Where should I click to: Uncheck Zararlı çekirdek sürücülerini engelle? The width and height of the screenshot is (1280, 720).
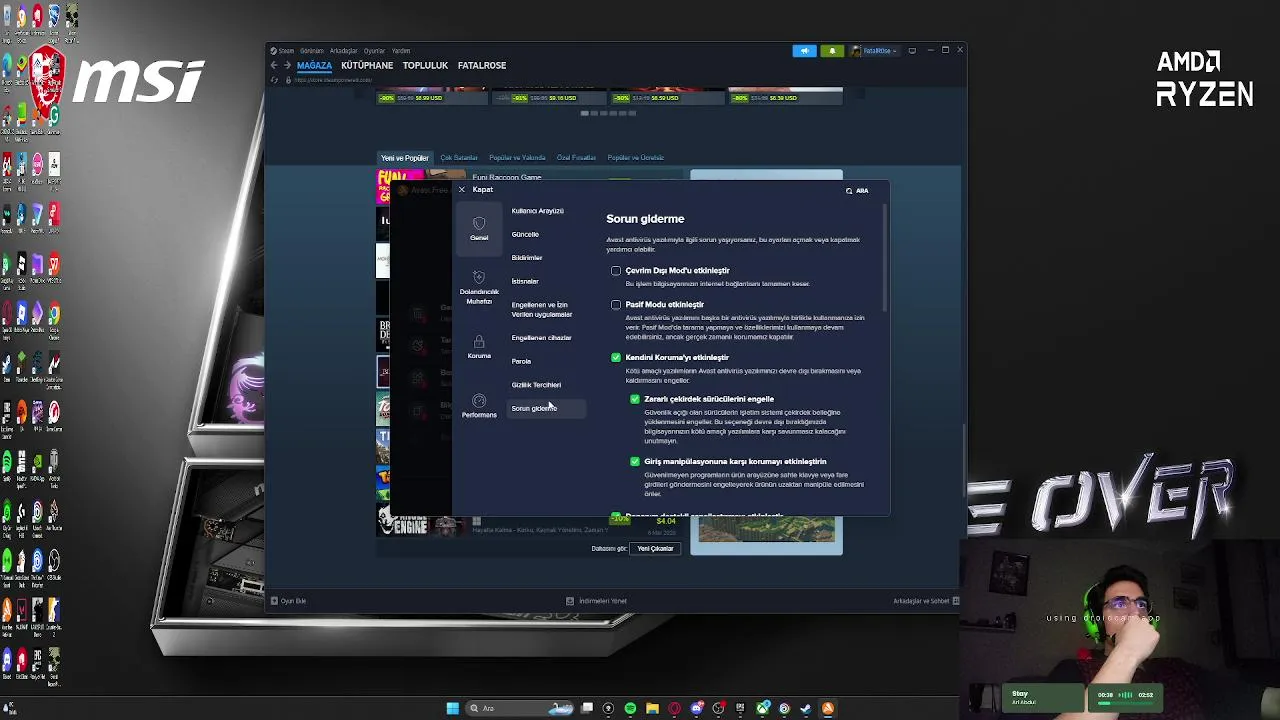tap(635, 399)
